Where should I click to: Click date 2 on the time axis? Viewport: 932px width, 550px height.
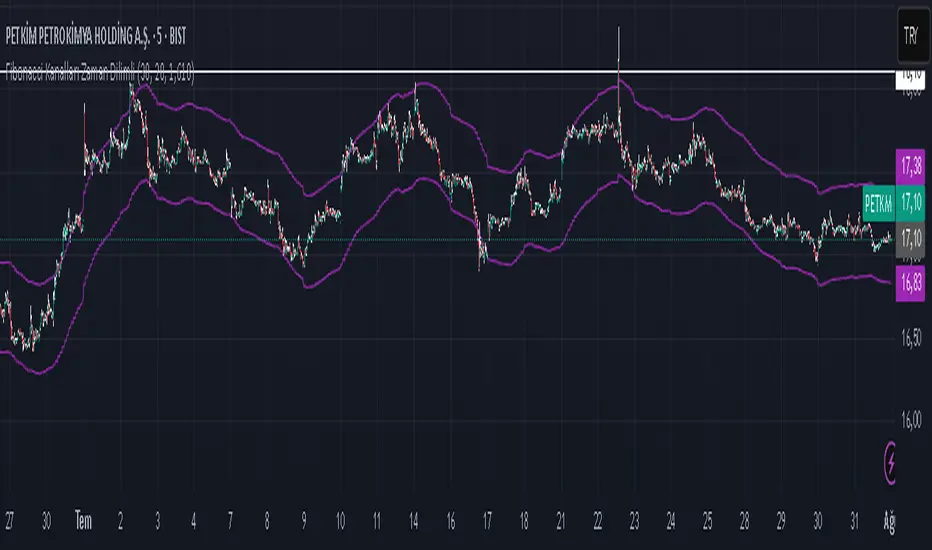point(120,521)
